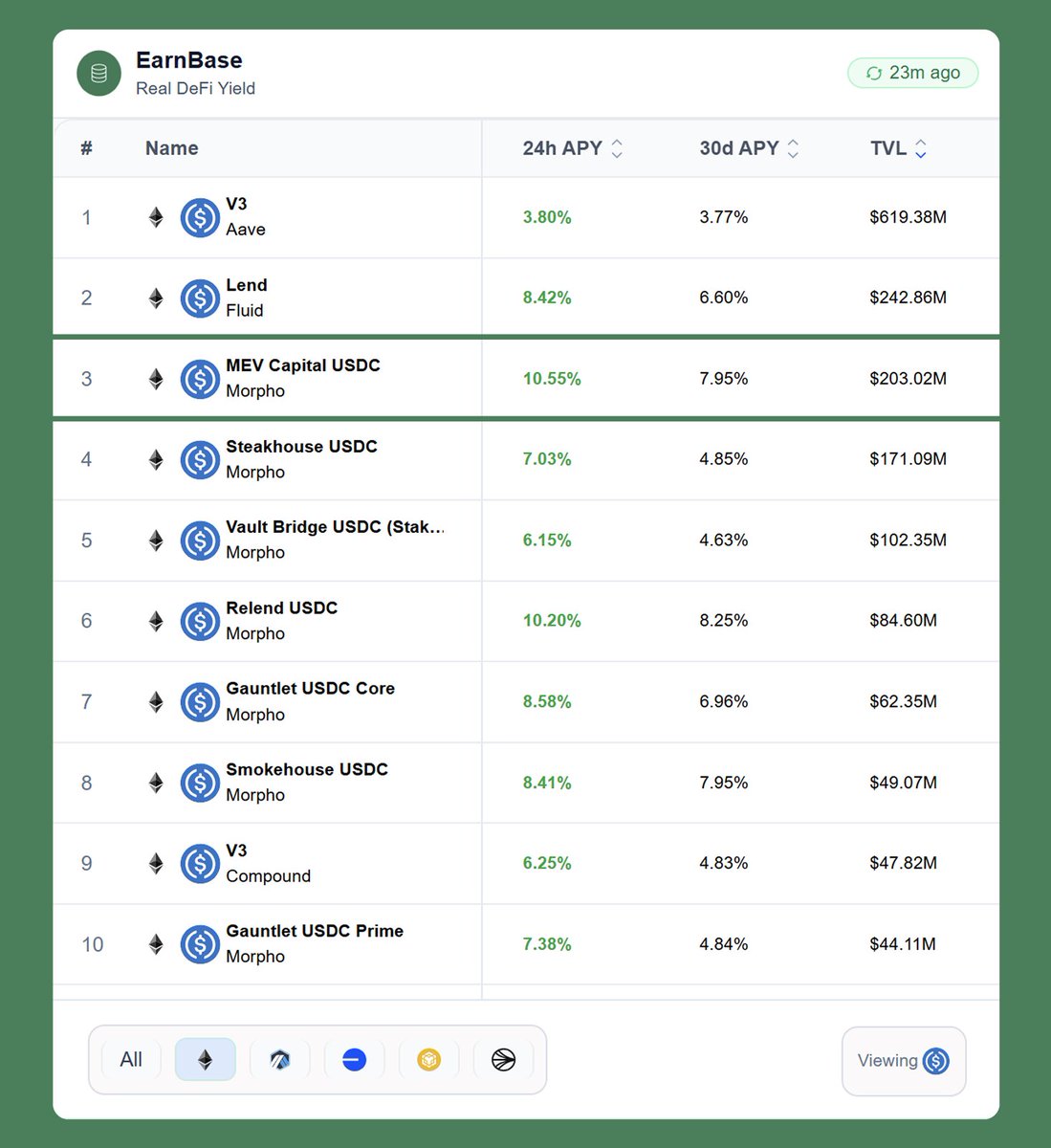The image size is (1051, 1148).
Task: Click the $47.82M TVL value
Action: (904, 863)
